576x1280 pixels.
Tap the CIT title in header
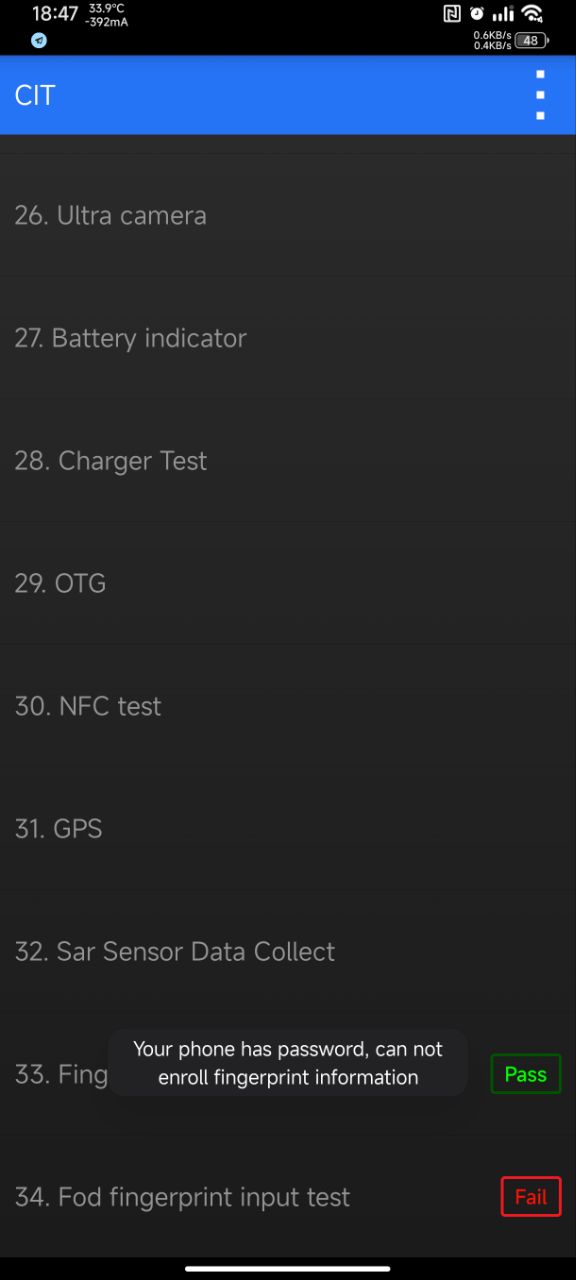[35, 95]
